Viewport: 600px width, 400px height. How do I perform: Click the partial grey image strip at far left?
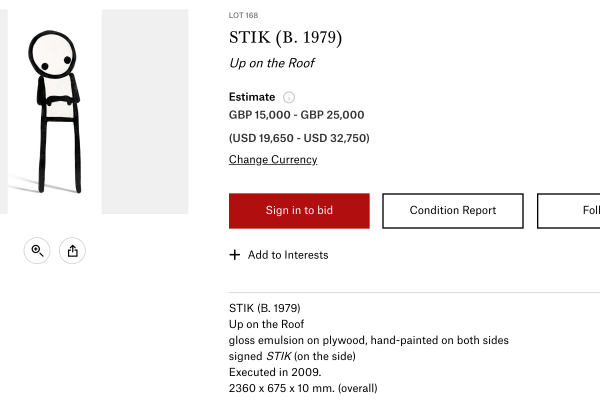click(x=2, y=111)
